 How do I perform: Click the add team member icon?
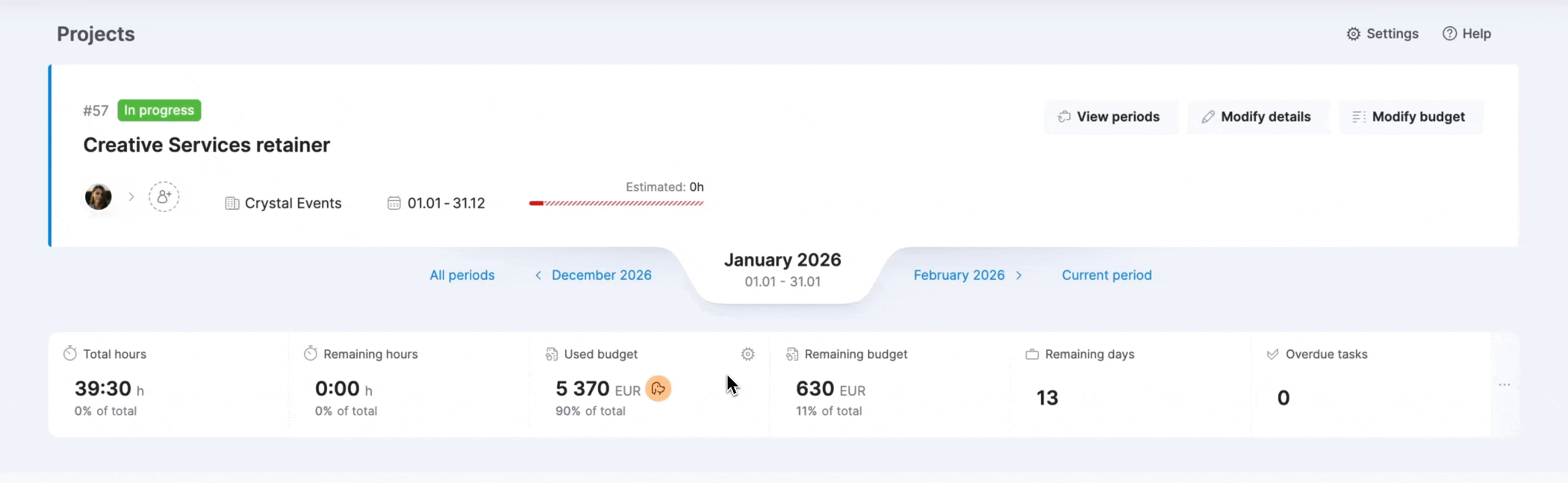pyautogui.click(x=164, y=197)
